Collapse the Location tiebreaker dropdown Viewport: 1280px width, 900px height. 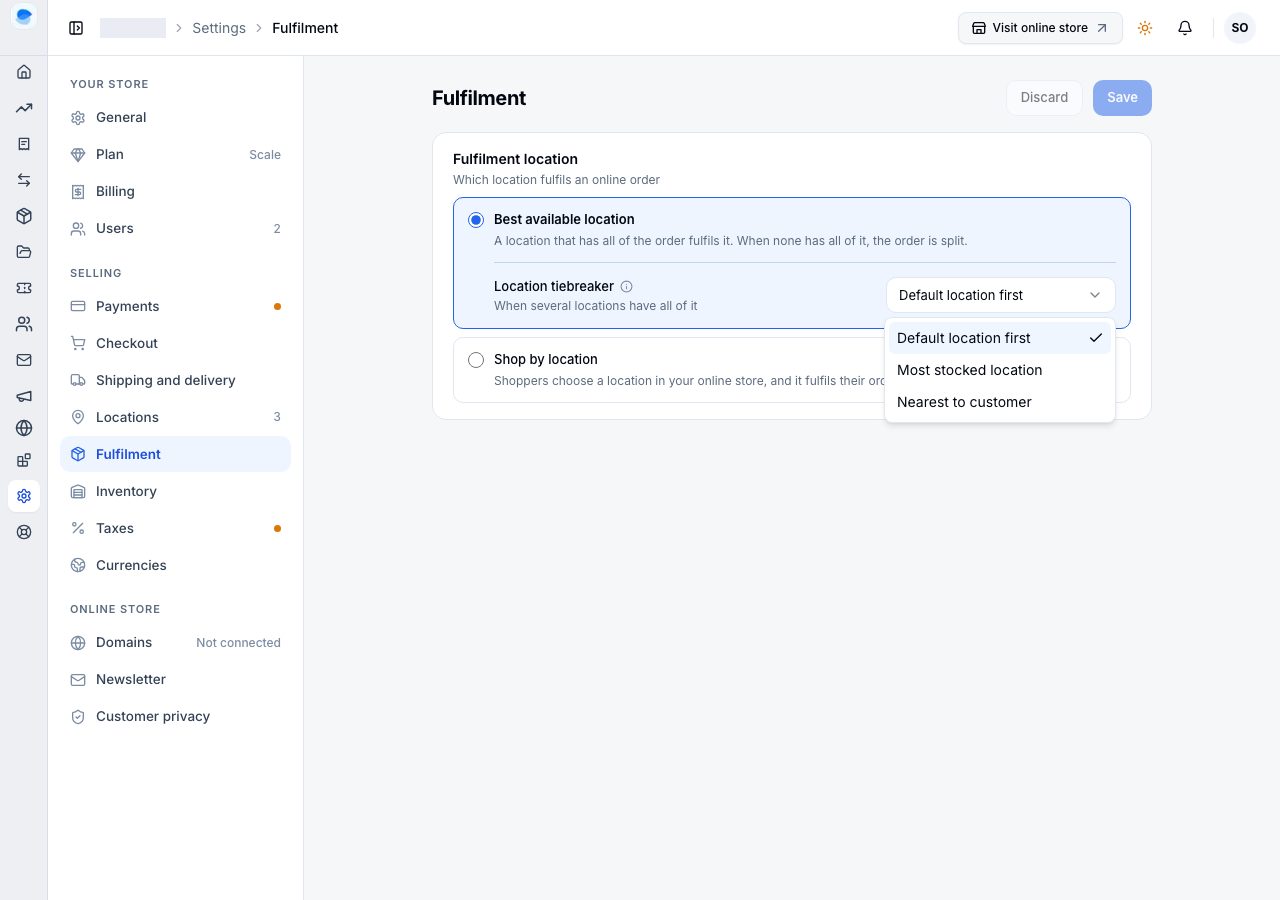tap(1000, 295)
